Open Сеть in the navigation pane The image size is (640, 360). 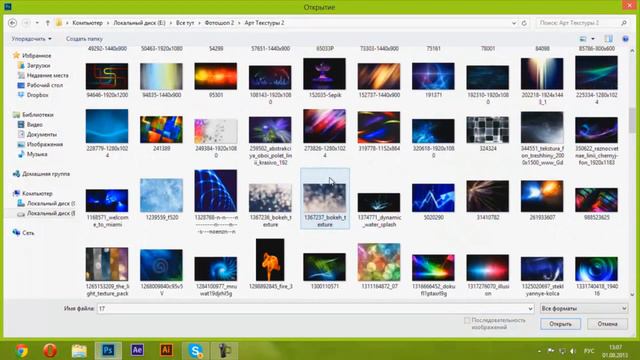28,233
